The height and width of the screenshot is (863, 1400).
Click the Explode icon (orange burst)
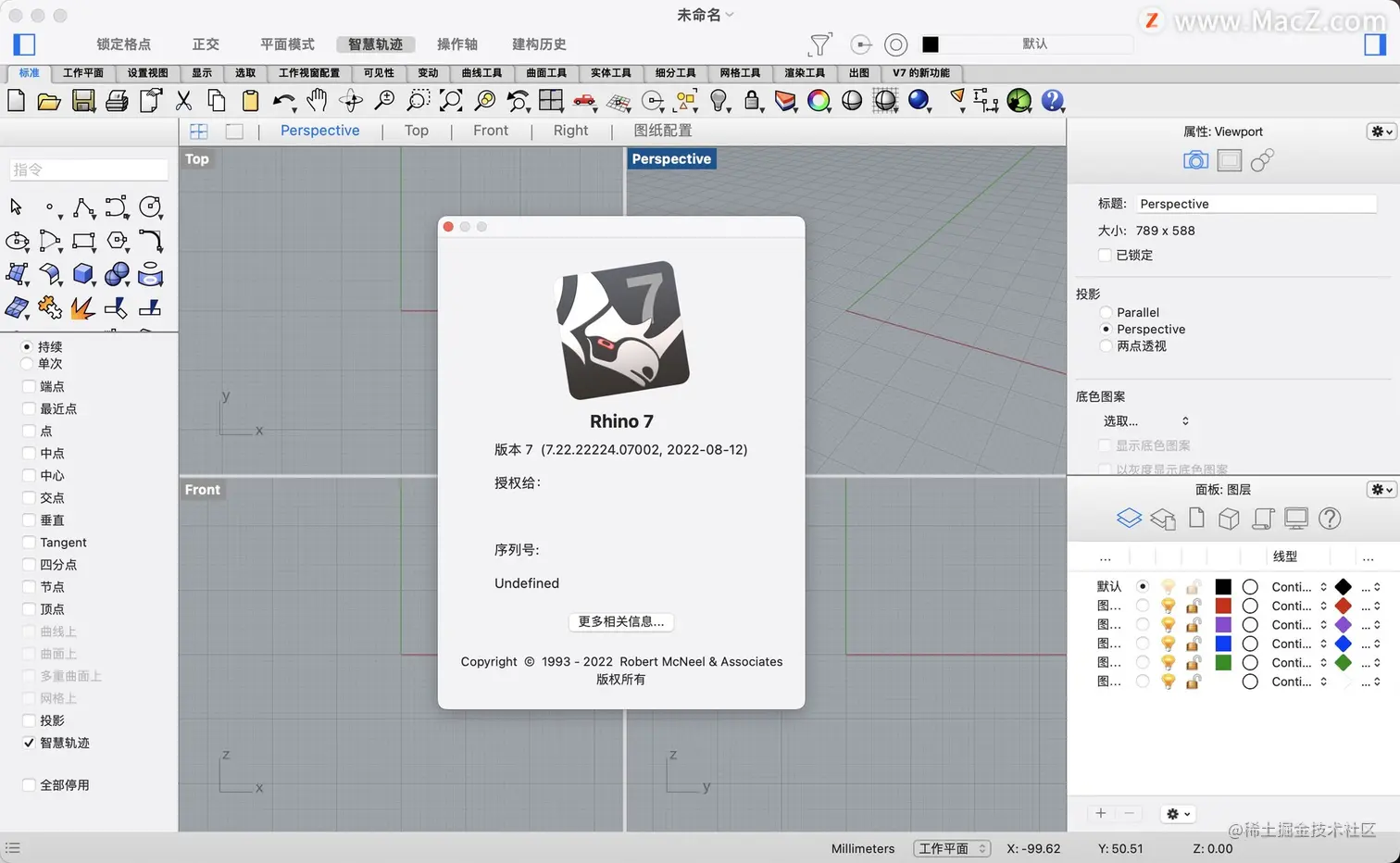[82, 307]
